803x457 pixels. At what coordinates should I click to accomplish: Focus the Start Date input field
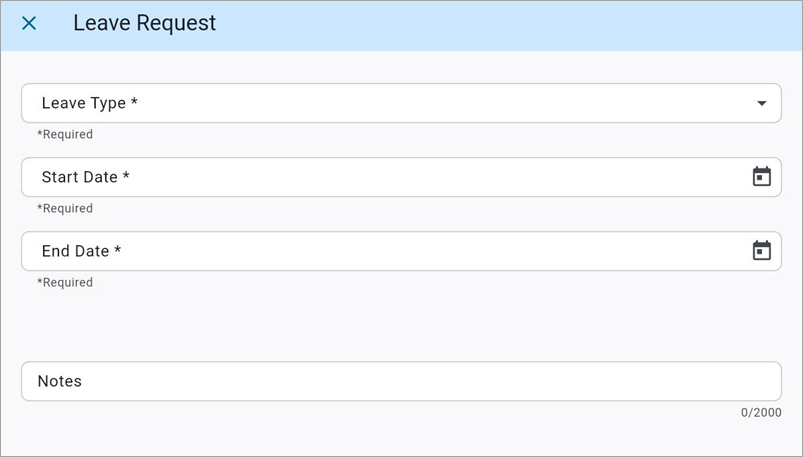pyautogui.click(x=400, y=177)
